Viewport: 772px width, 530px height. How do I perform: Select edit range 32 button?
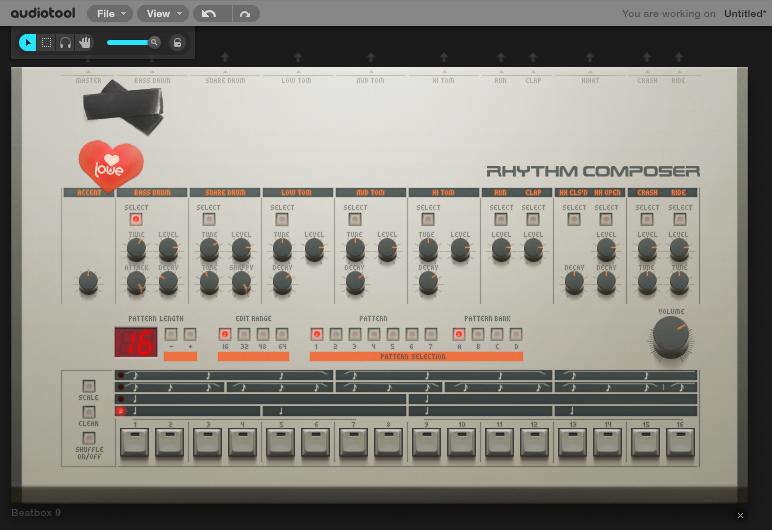pyautogui.click(x=244, y=334)
